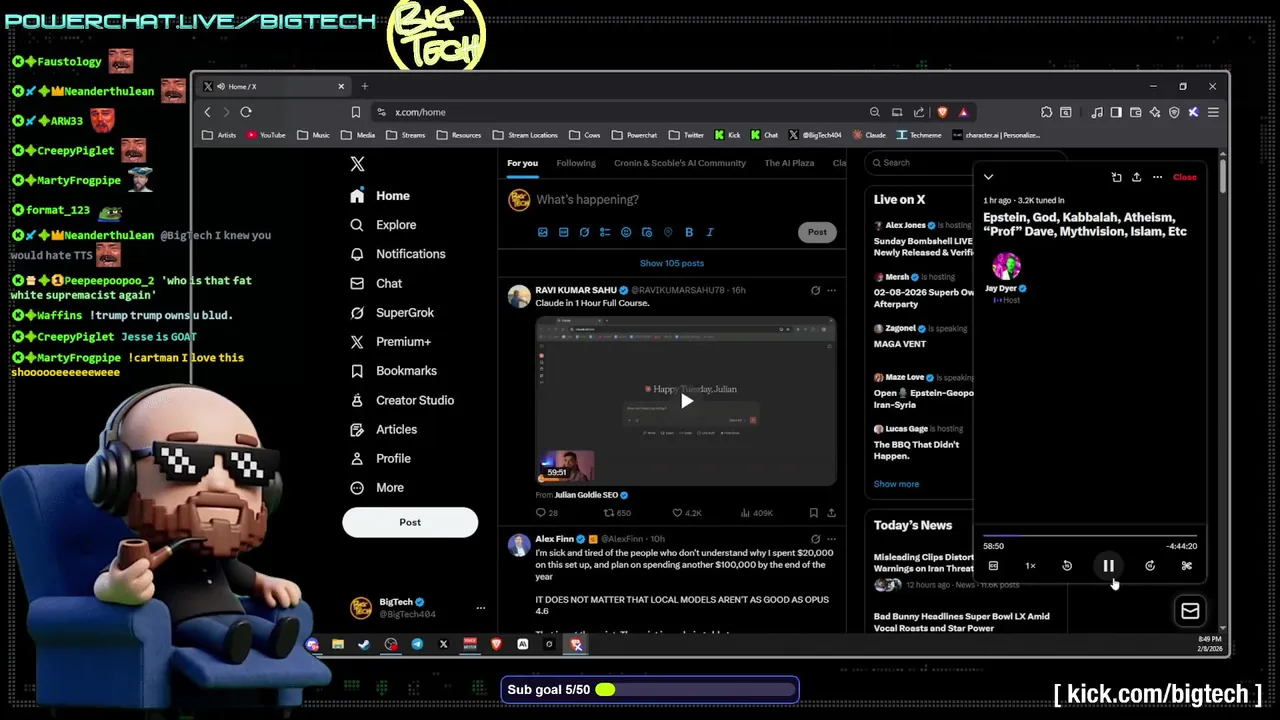The image size is (1280, 720).
Task: Open more options on Ravi Kumar post
Action: 831,290
